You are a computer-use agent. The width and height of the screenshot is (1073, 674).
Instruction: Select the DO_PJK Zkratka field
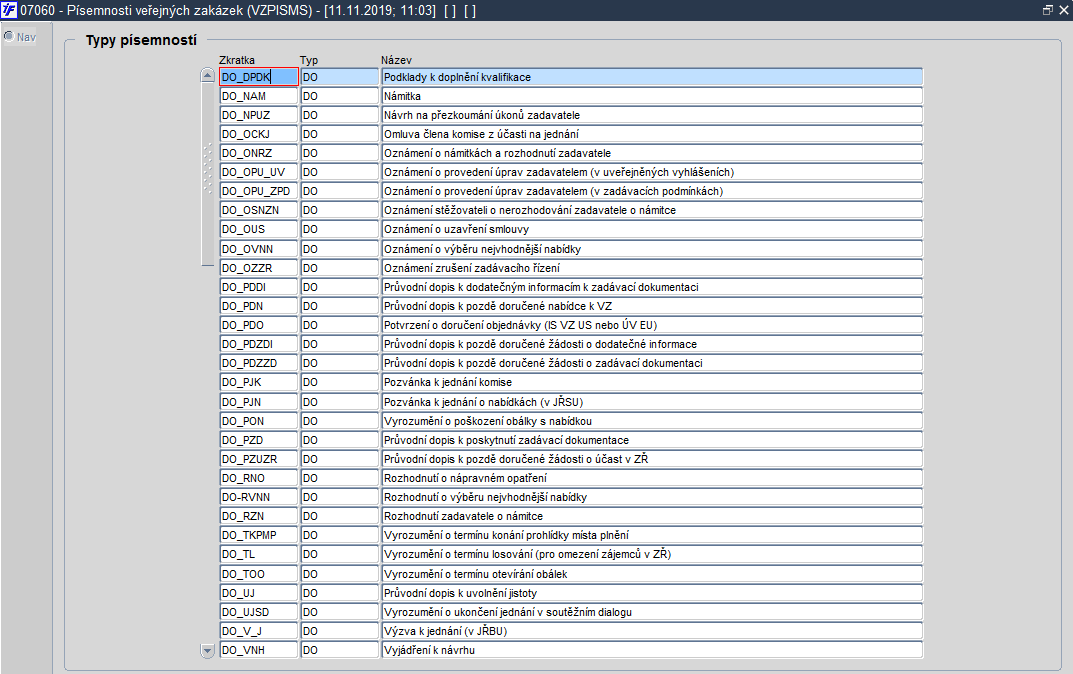(259, 383)
